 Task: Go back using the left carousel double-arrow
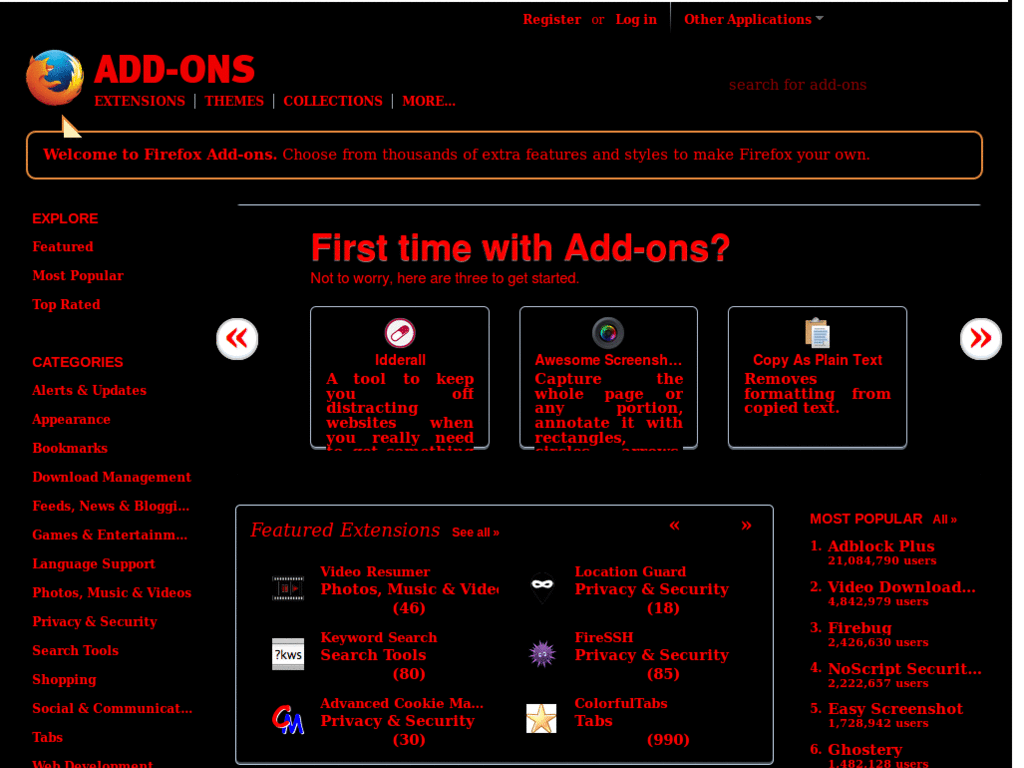tap(237, 339)
